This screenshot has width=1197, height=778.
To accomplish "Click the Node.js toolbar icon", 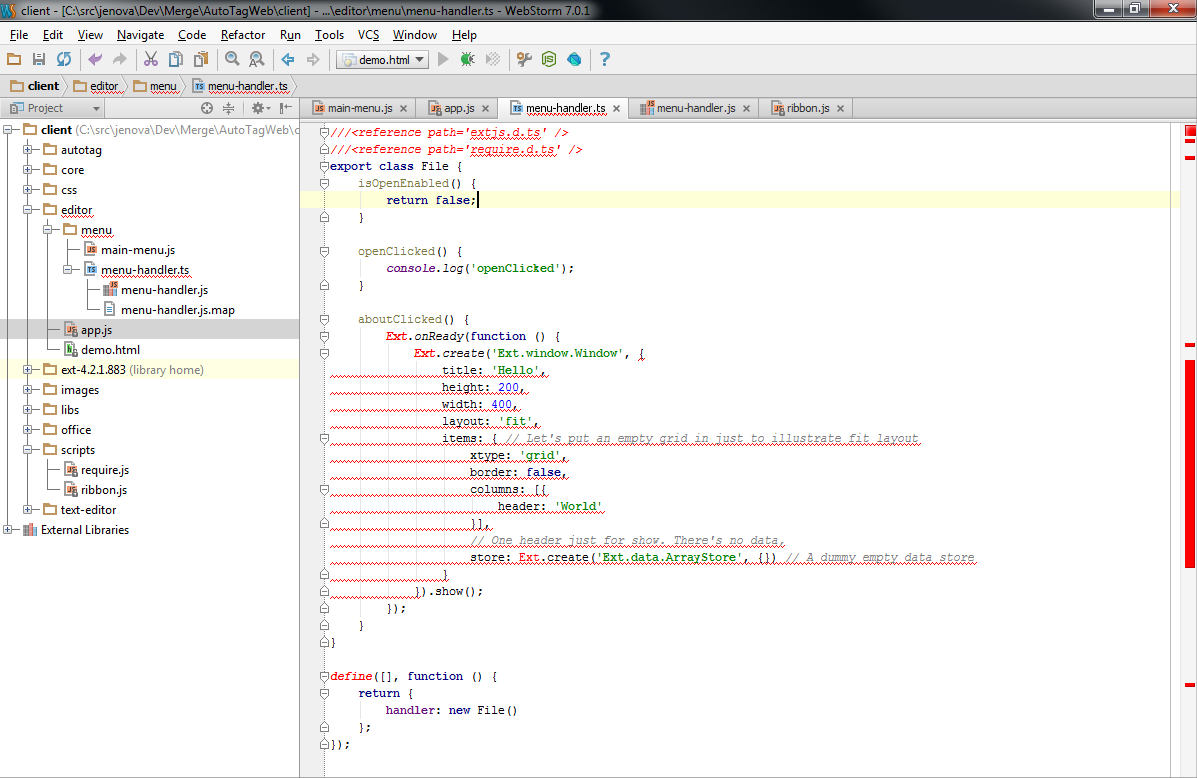I will click(x=549, y=60).
